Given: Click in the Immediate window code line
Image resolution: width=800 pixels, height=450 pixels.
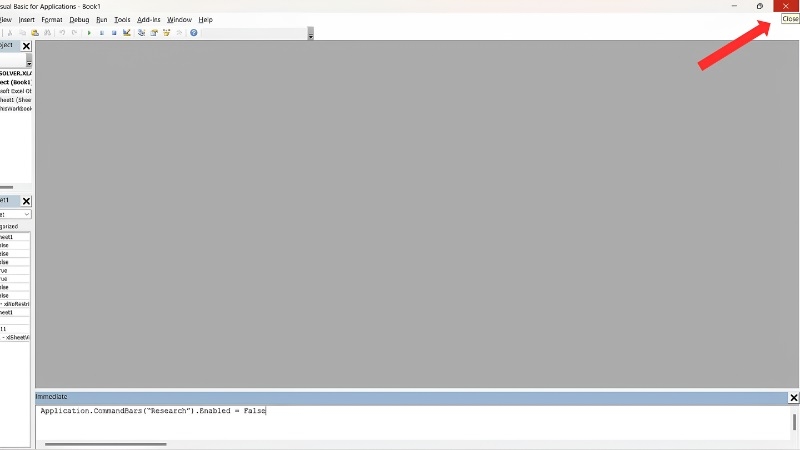Looking at the screenshot, I should click(153, 411).
